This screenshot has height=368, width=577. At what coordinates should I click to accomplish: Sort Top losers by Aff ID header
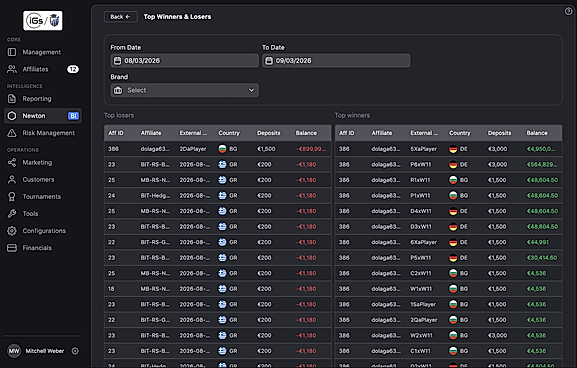pyautogui.click(x=116, y=133)
